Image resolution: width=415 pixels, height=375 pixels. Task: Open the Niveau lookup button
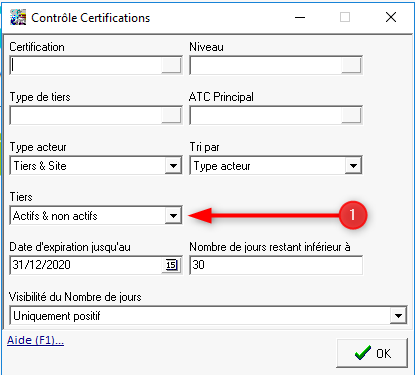pos(351,65)
